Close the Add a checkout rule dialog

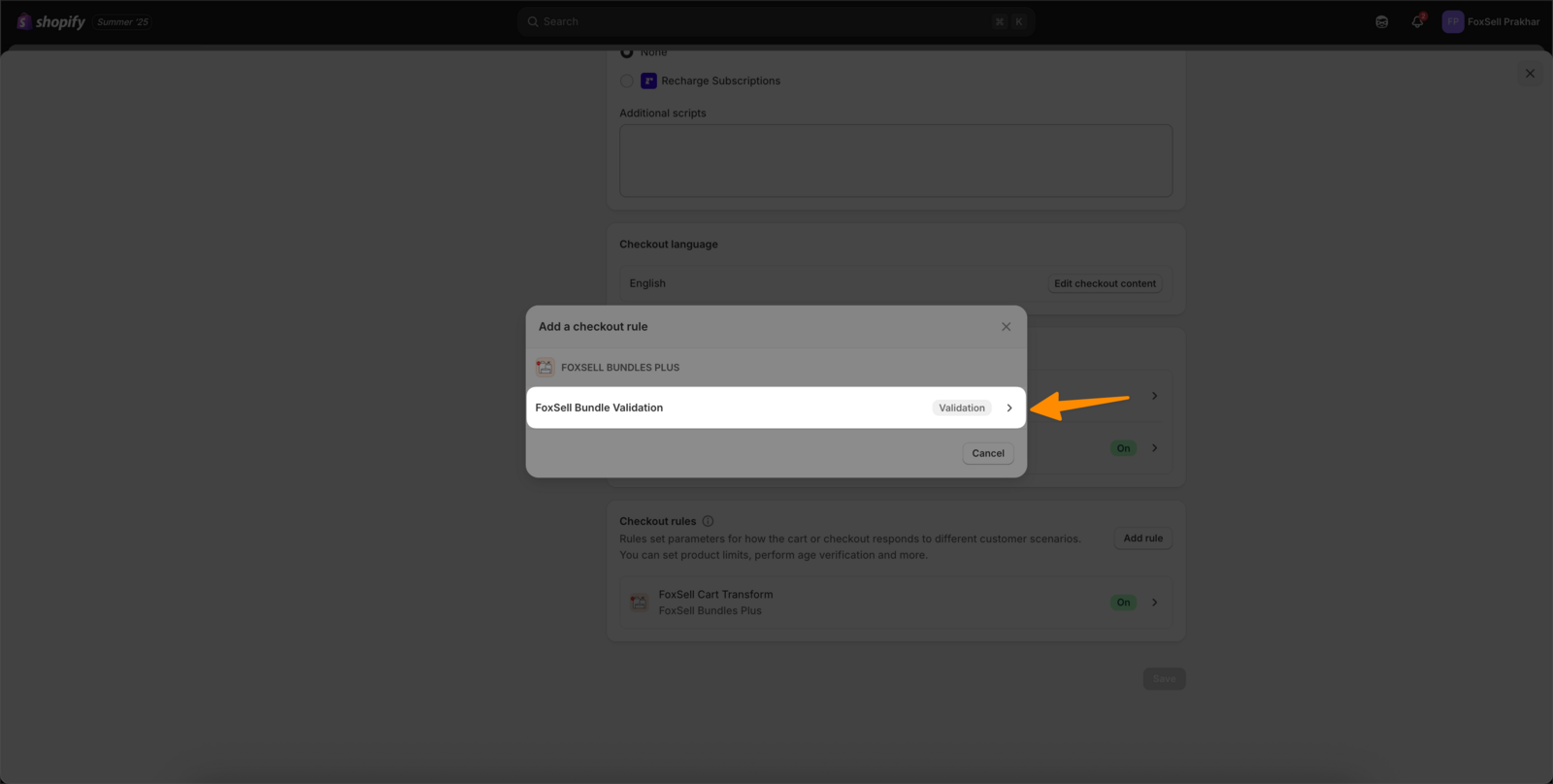point(1006,327)
